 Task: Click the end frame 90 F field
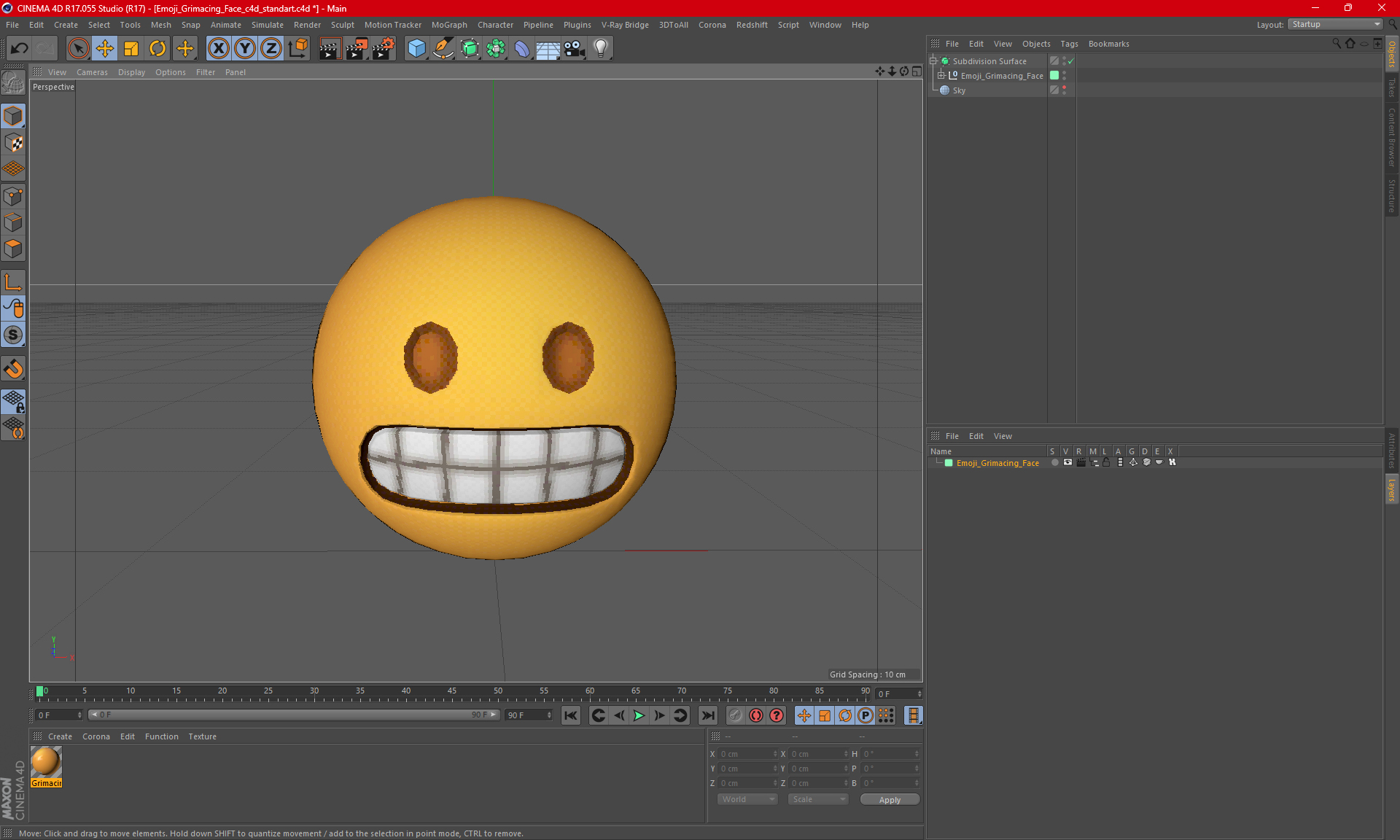coord(529,715)
